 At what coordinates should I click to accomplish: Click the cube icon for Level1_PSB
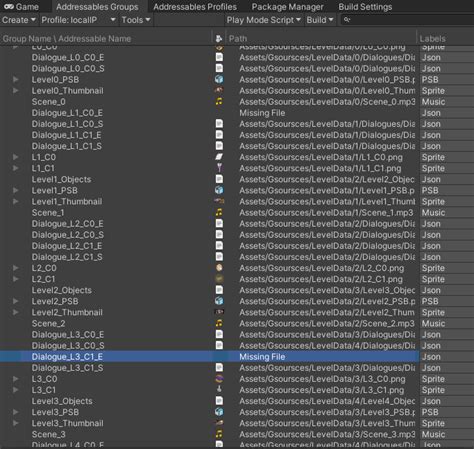(219, 190)
